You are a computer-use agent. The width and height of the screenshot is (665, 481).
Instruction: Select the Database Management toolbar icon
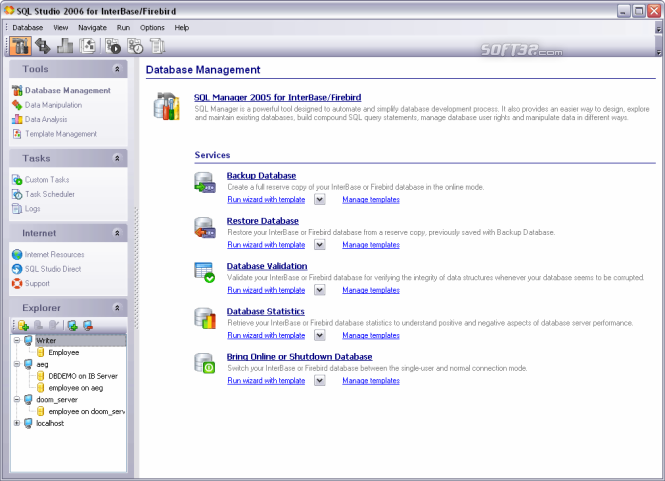(20, 46)
